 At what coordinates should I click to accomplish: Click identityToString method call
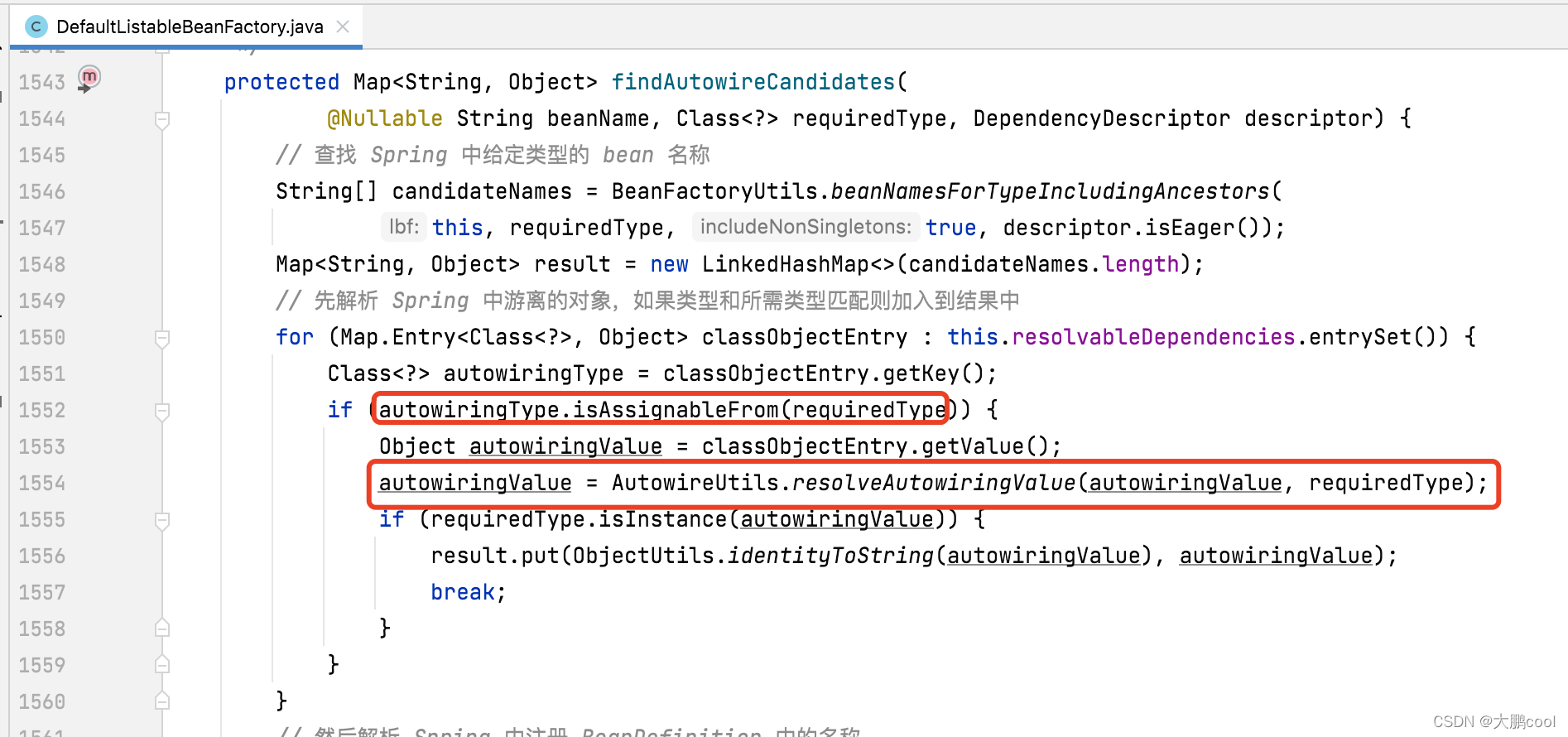tap(830, 556)
